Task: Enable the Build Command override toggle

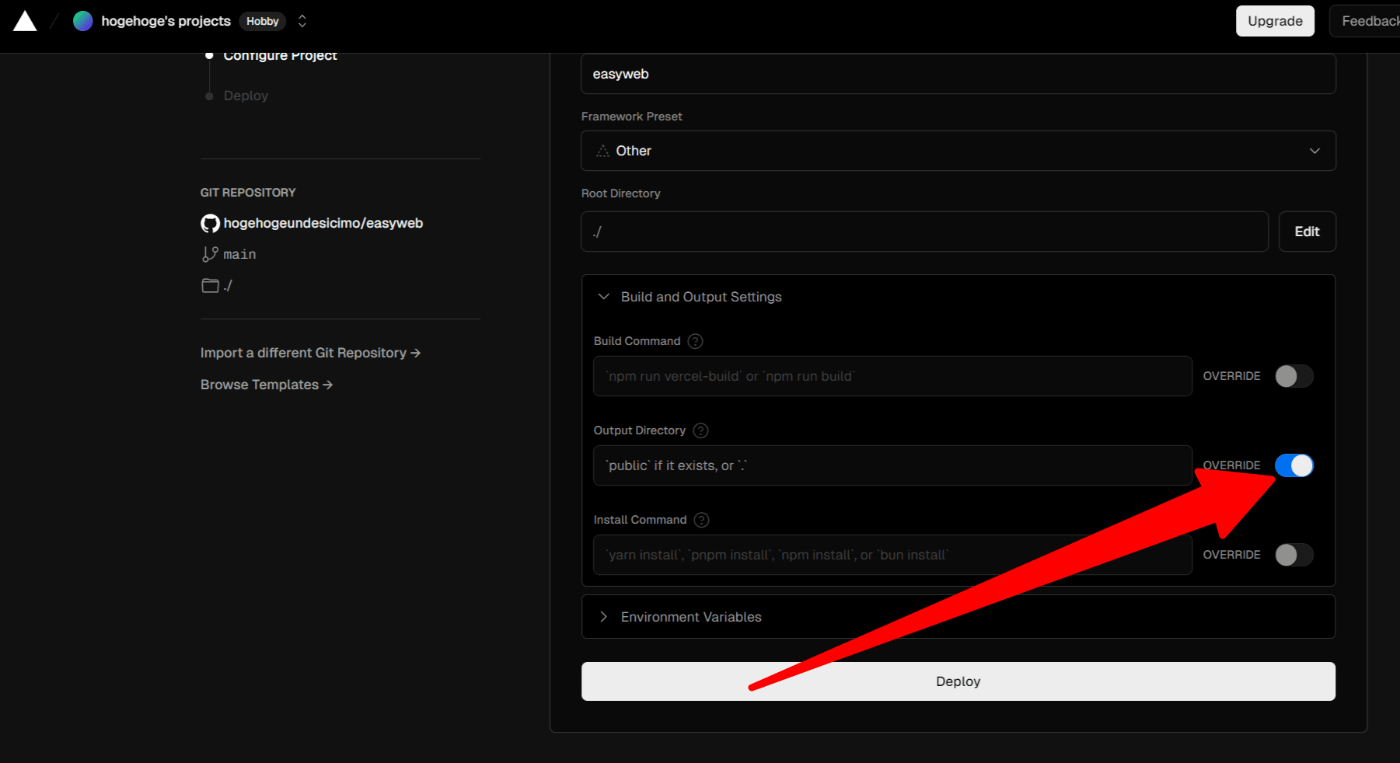Action: click(1294, 376)
